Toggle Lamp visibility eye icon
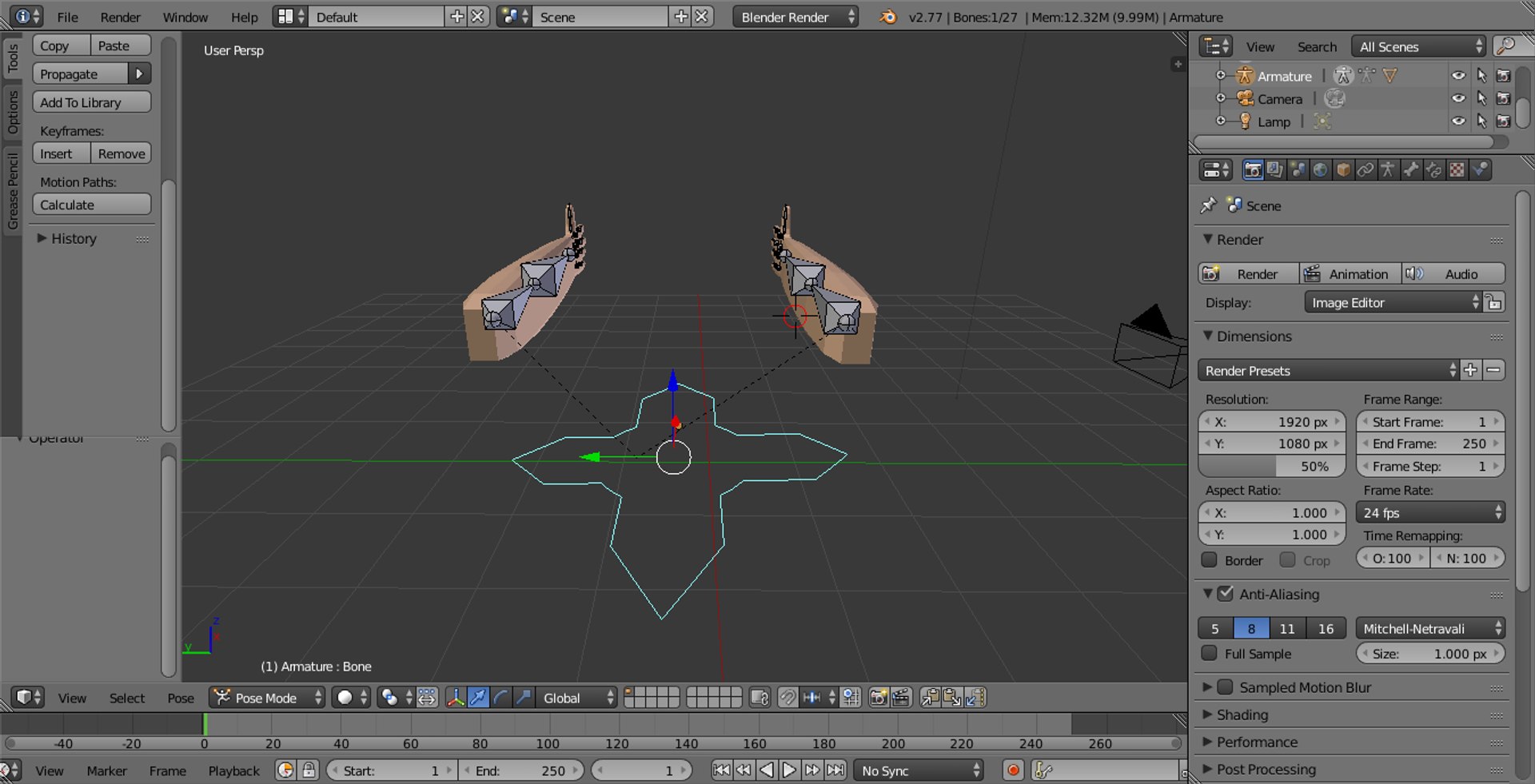 click(1458, 121)
